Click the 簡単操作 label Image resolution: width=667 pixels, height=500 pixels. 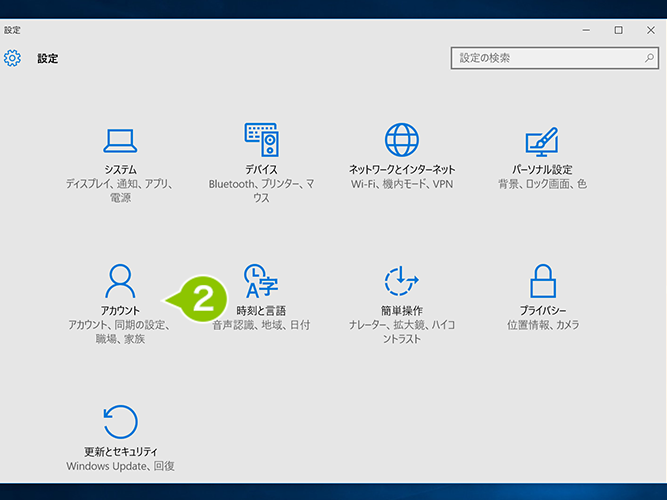402,310
